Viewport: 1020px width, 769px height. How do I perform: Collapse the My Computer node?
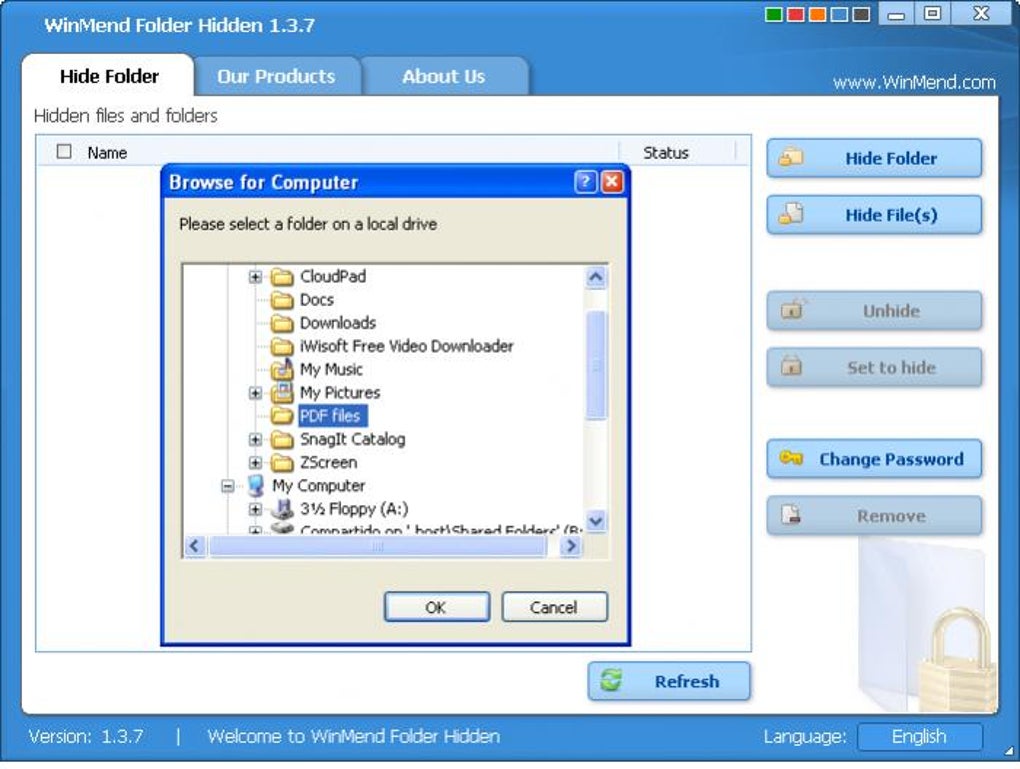point(228,486)
